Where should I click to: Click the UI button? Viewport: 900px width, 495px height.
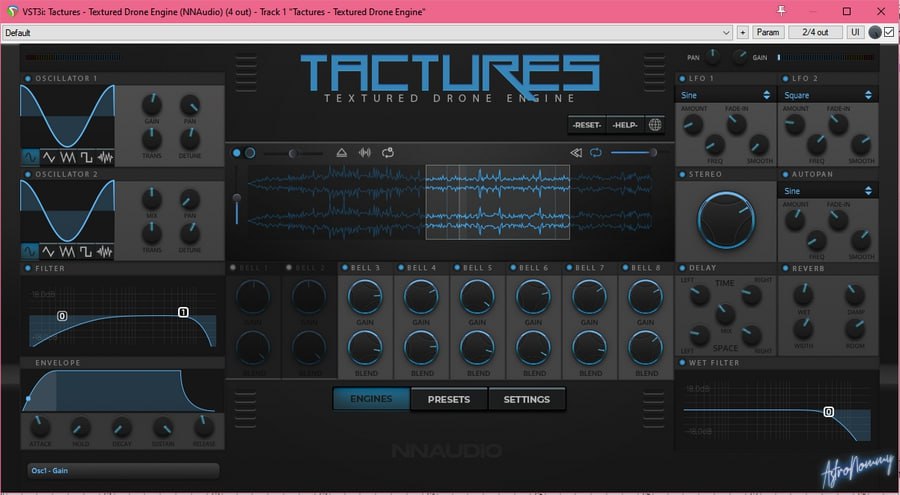pyautogui.click(x=855, y=32)
